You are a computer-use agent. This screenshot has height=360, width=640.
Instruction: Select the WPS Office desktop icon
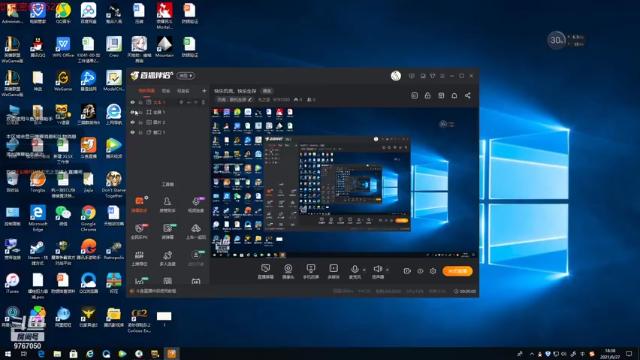coord(63,47)
